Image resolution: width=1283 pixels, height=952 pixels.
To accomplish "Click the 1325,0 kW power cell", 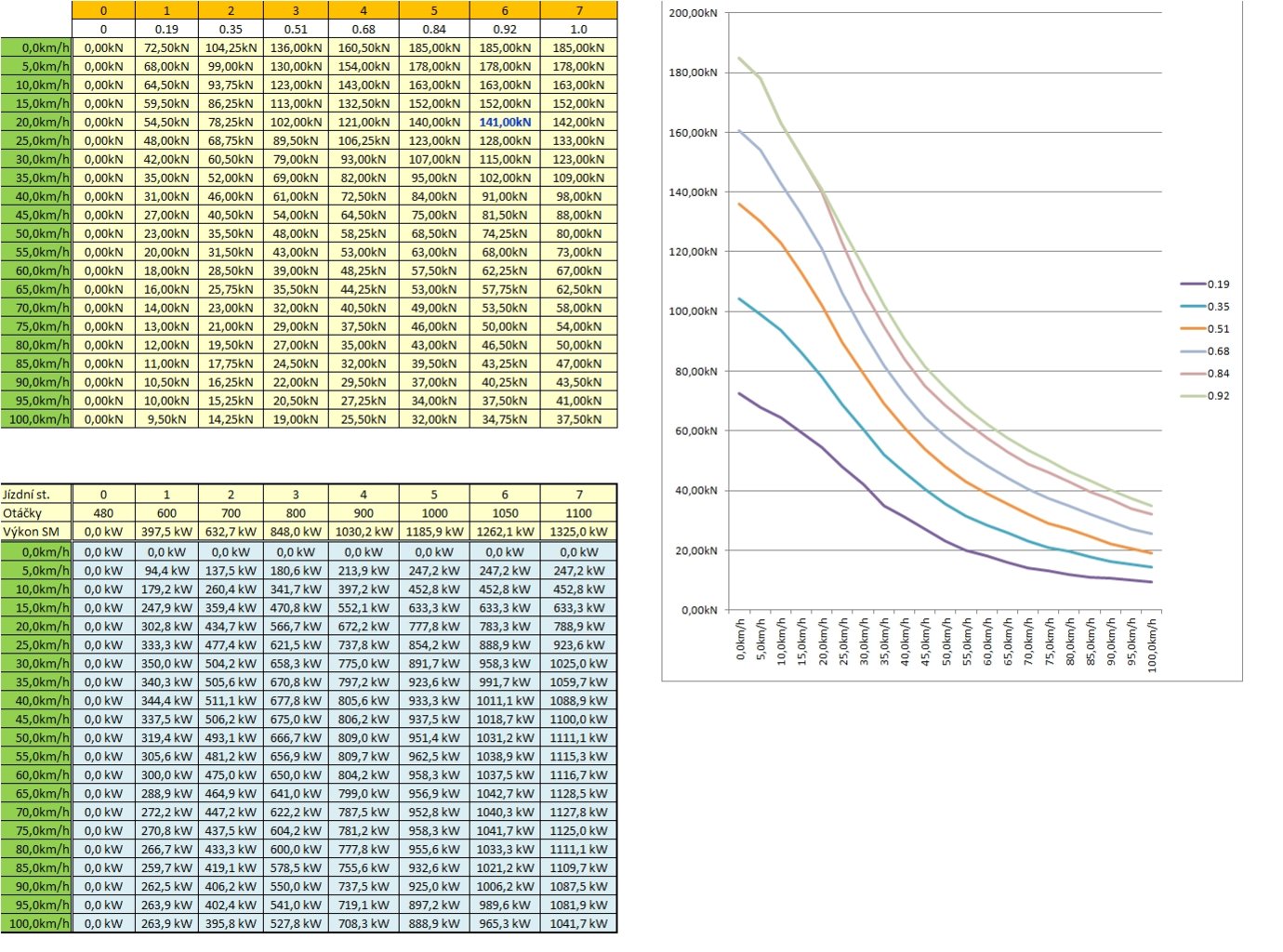I will point(578,532).
